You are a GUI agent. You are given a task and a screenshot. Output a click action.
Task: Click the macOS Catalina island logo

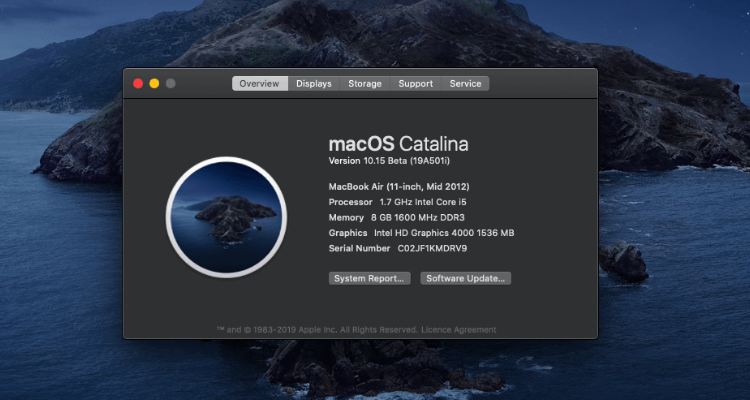pos(226,217)
